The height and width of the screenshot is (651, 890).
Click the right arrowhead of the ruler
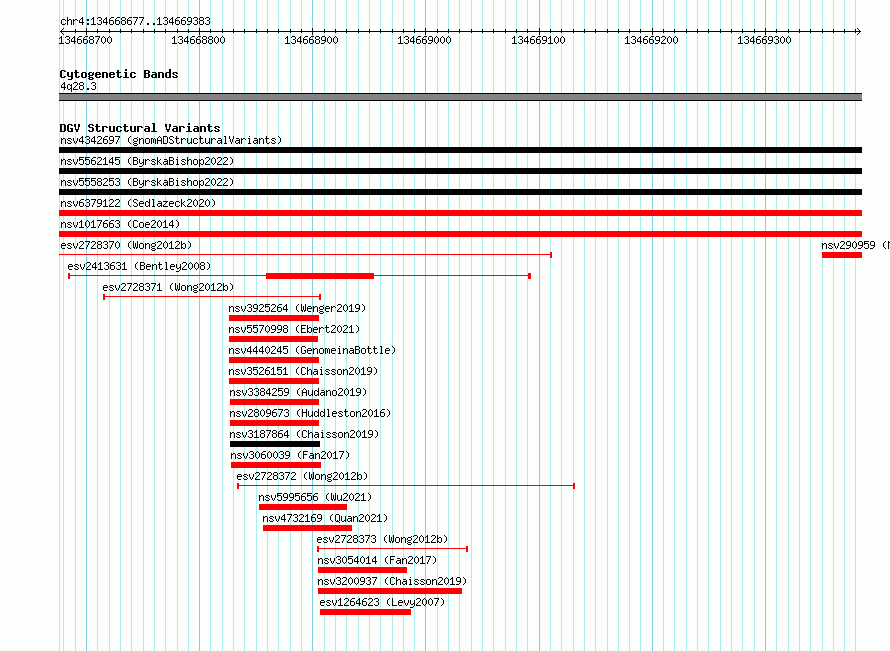tap(859, 31)
